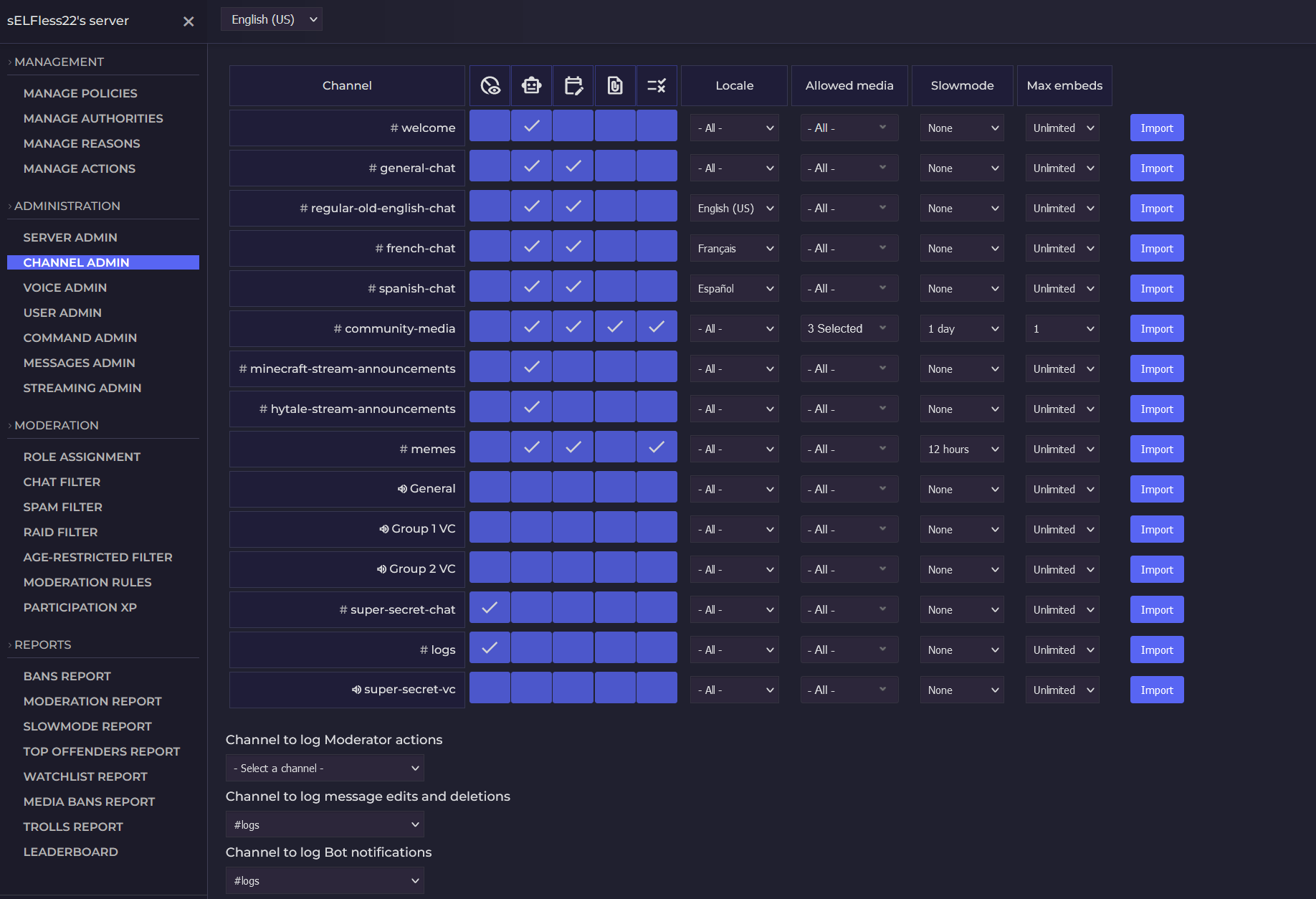
Task: Open the Server Admin sidebar page
Action: tap(70, 237)
